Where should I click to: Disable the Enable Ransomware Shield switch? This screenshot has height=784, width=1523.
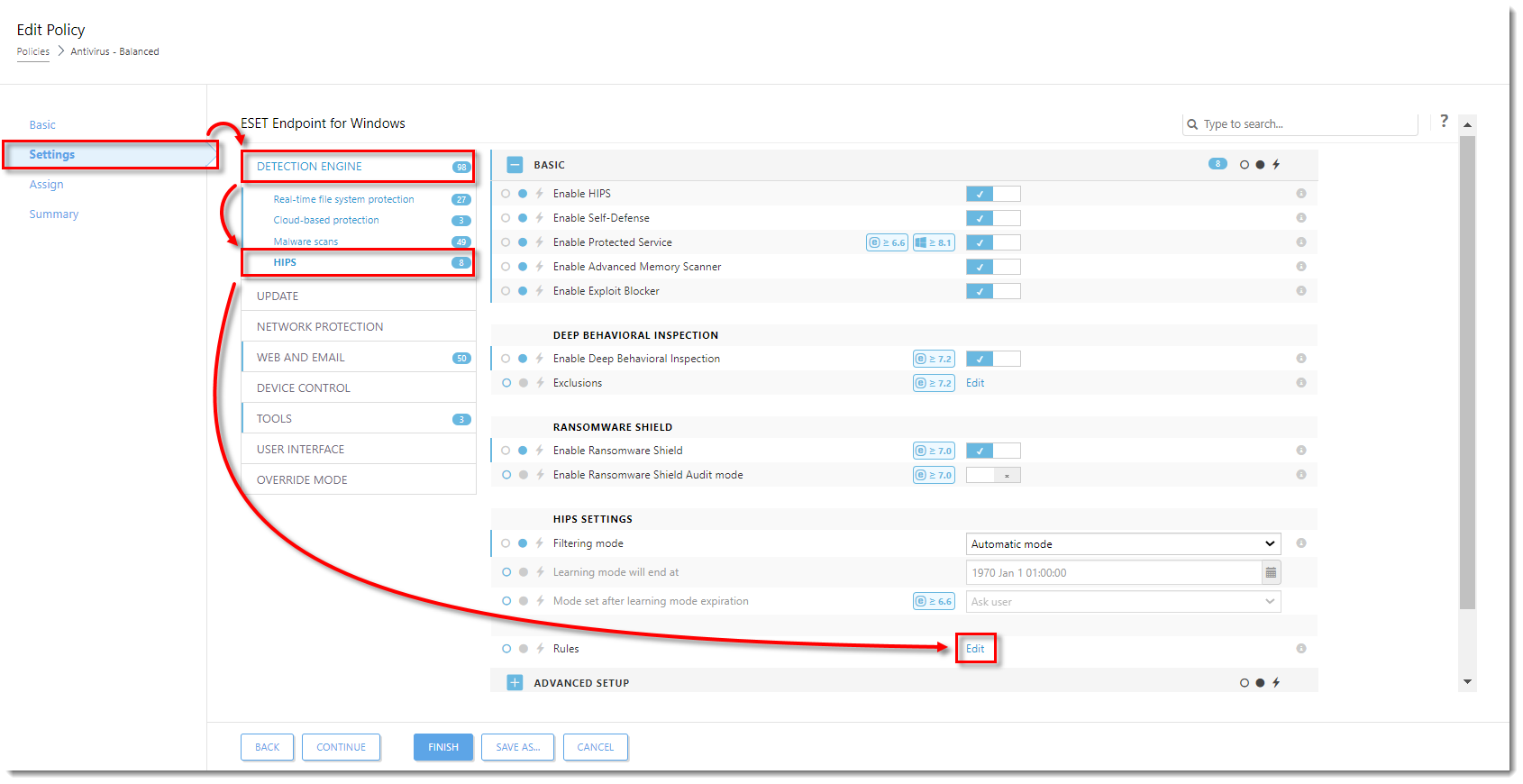click(992, 451)
